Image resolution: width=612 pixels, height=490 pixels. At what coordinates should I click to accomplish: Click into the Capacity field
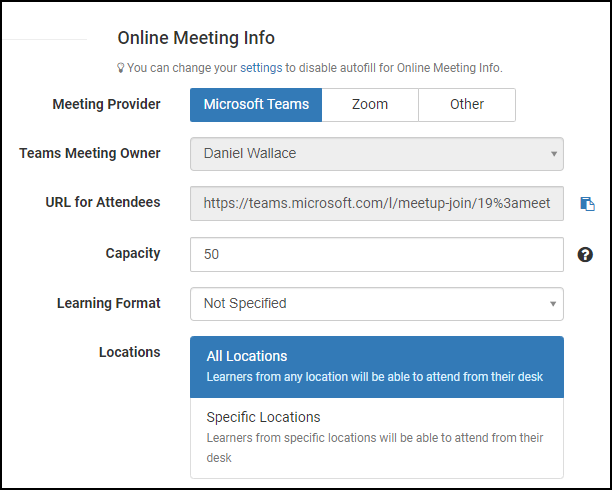tap(377, 254)
